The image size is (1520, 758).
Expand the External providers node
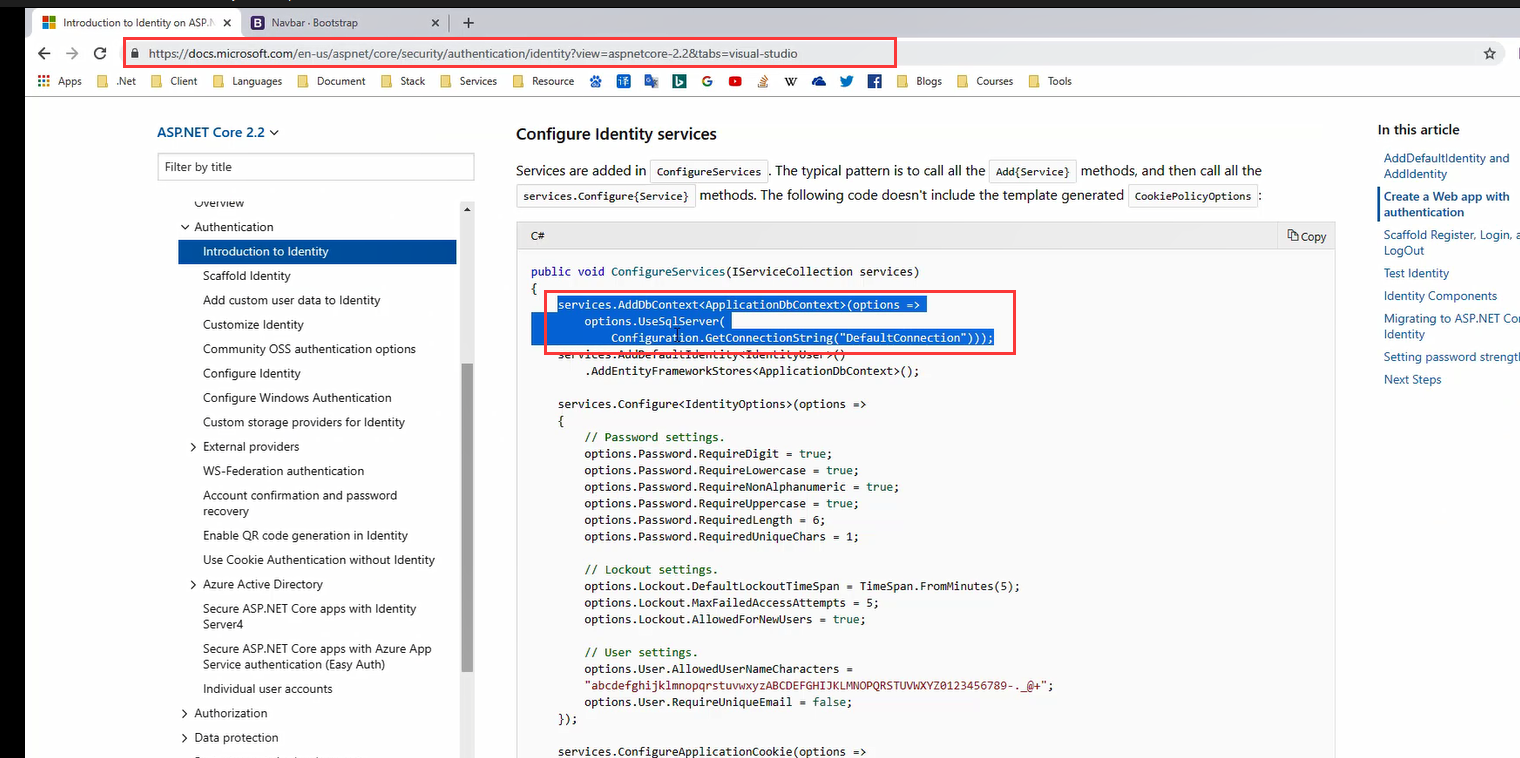pyautogui.click(x=193, y=447)
